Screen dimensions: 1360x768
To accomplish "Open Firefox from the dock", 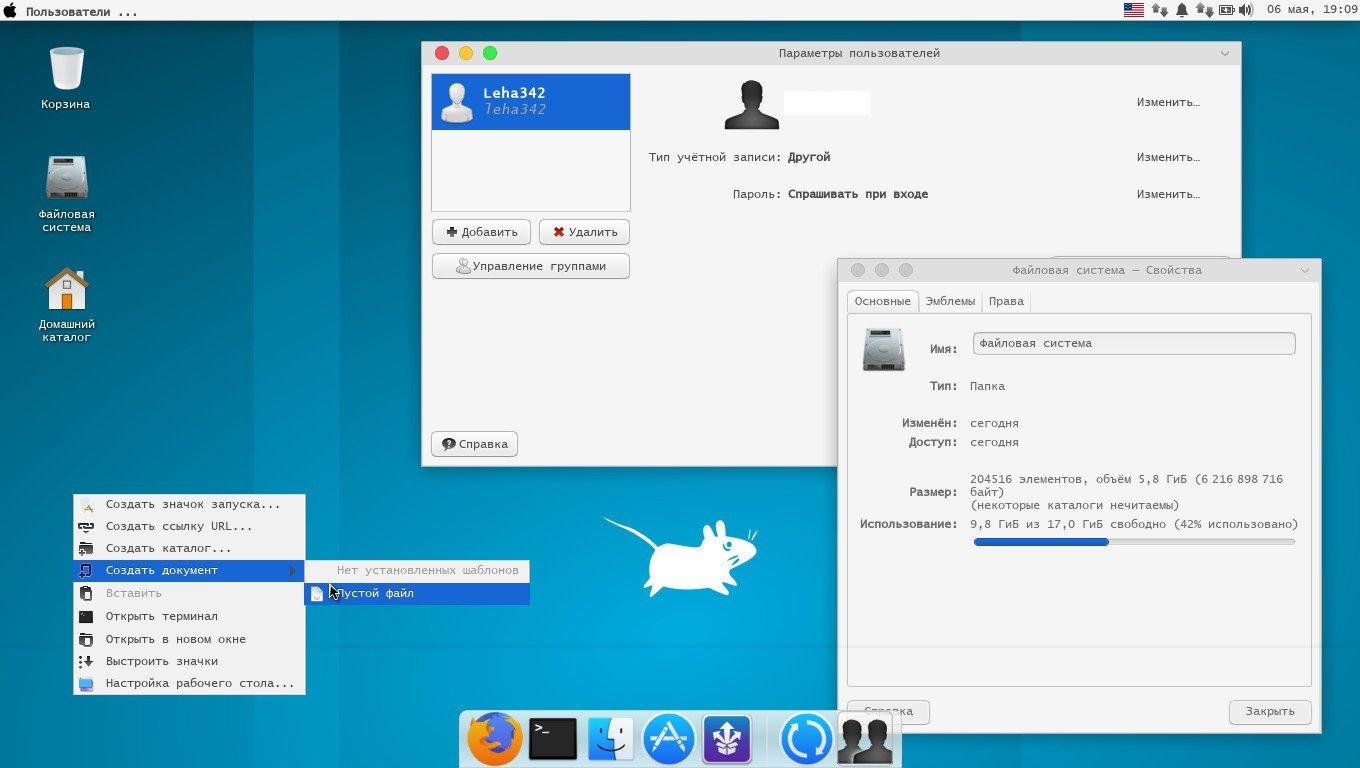I will [x=494, y=739].
